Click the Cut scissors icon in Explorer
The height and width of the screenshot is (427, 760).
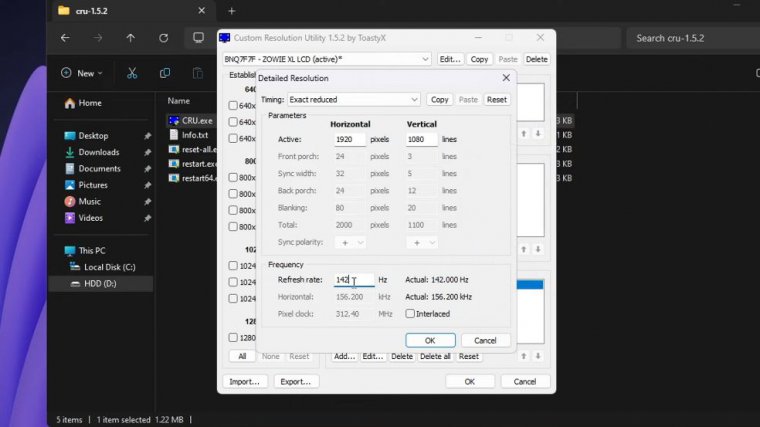131,73
